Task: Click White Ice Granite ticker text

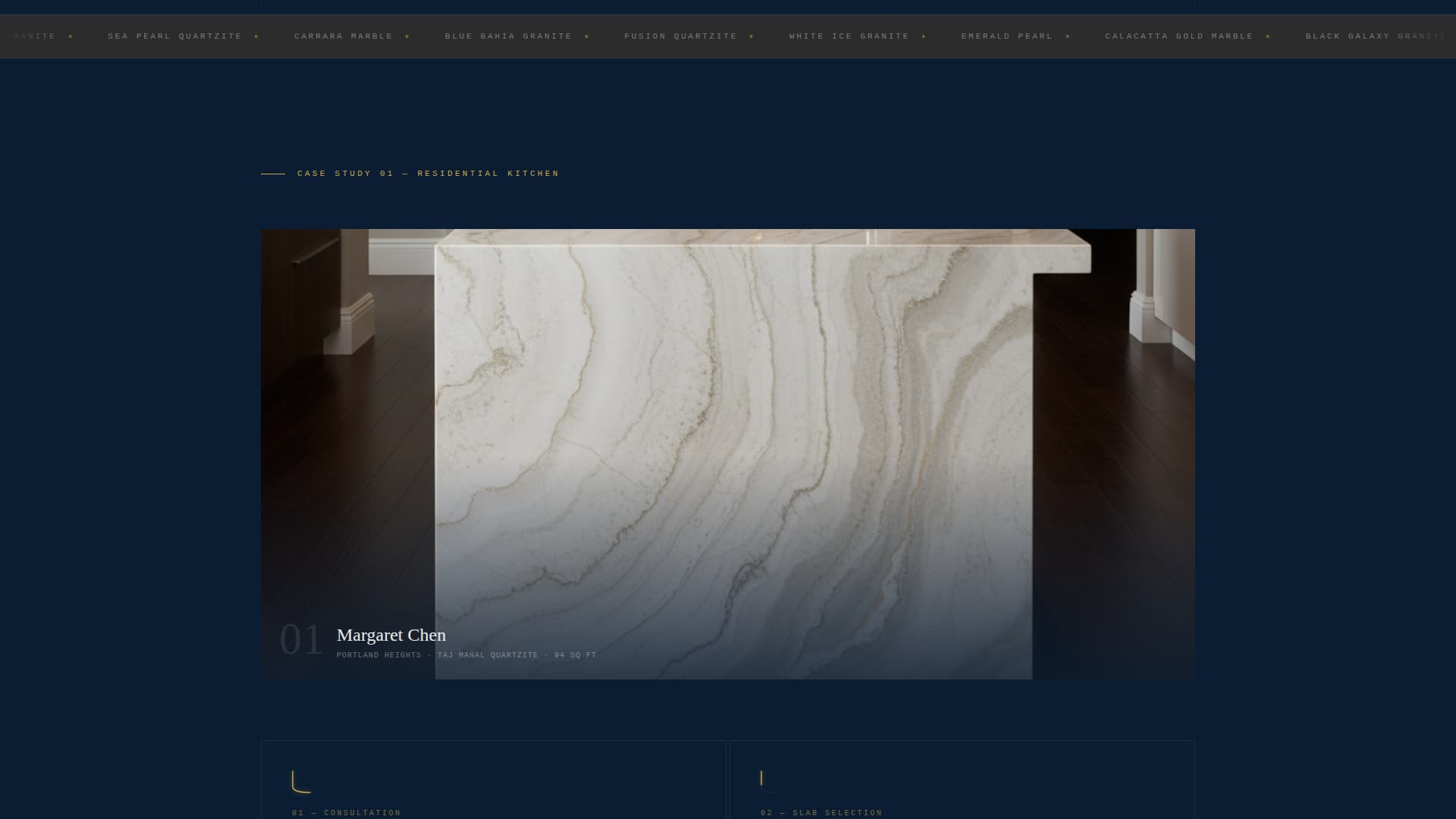Action: (849, 36)
